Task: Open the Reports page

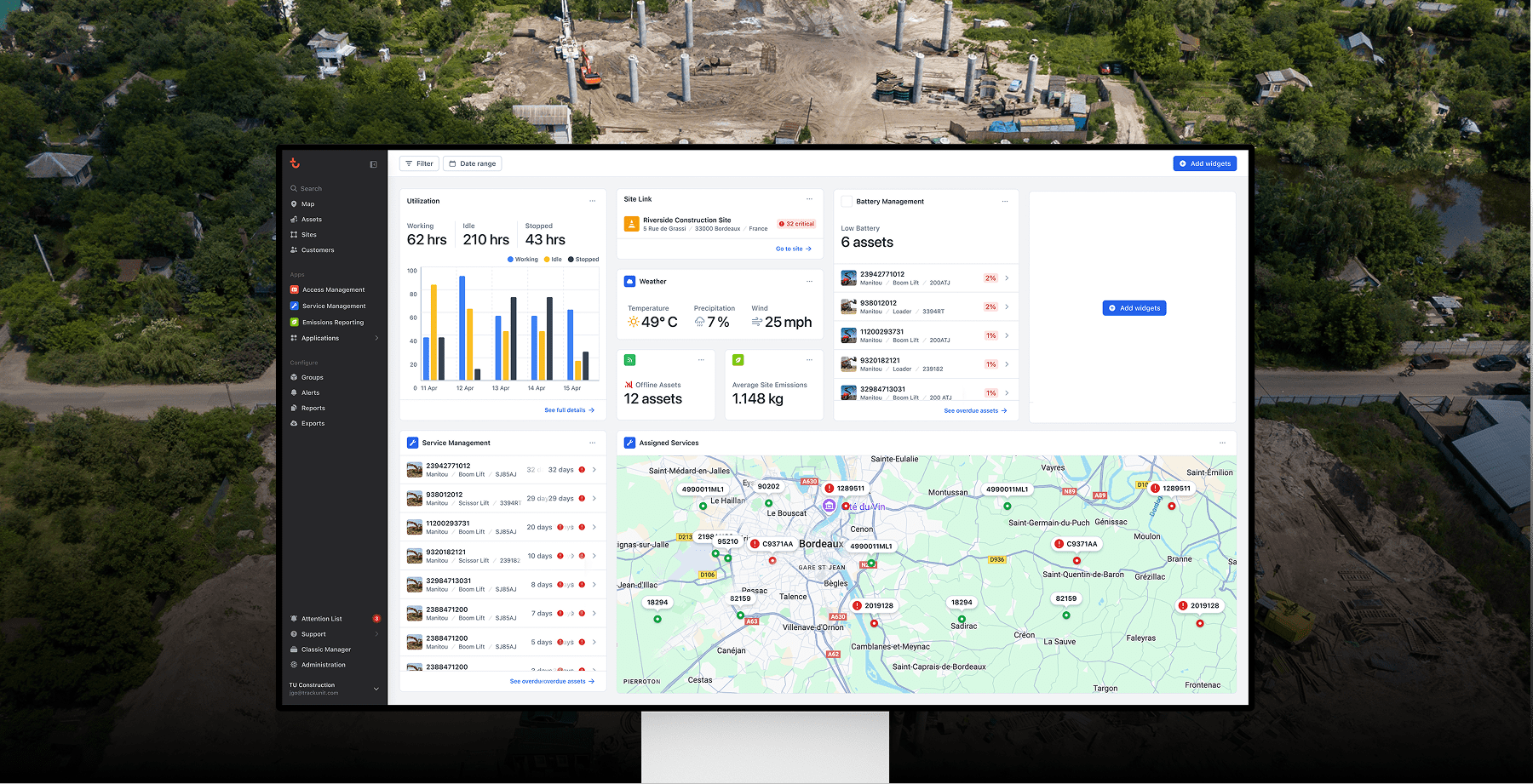Action: [x=308, y=408]
